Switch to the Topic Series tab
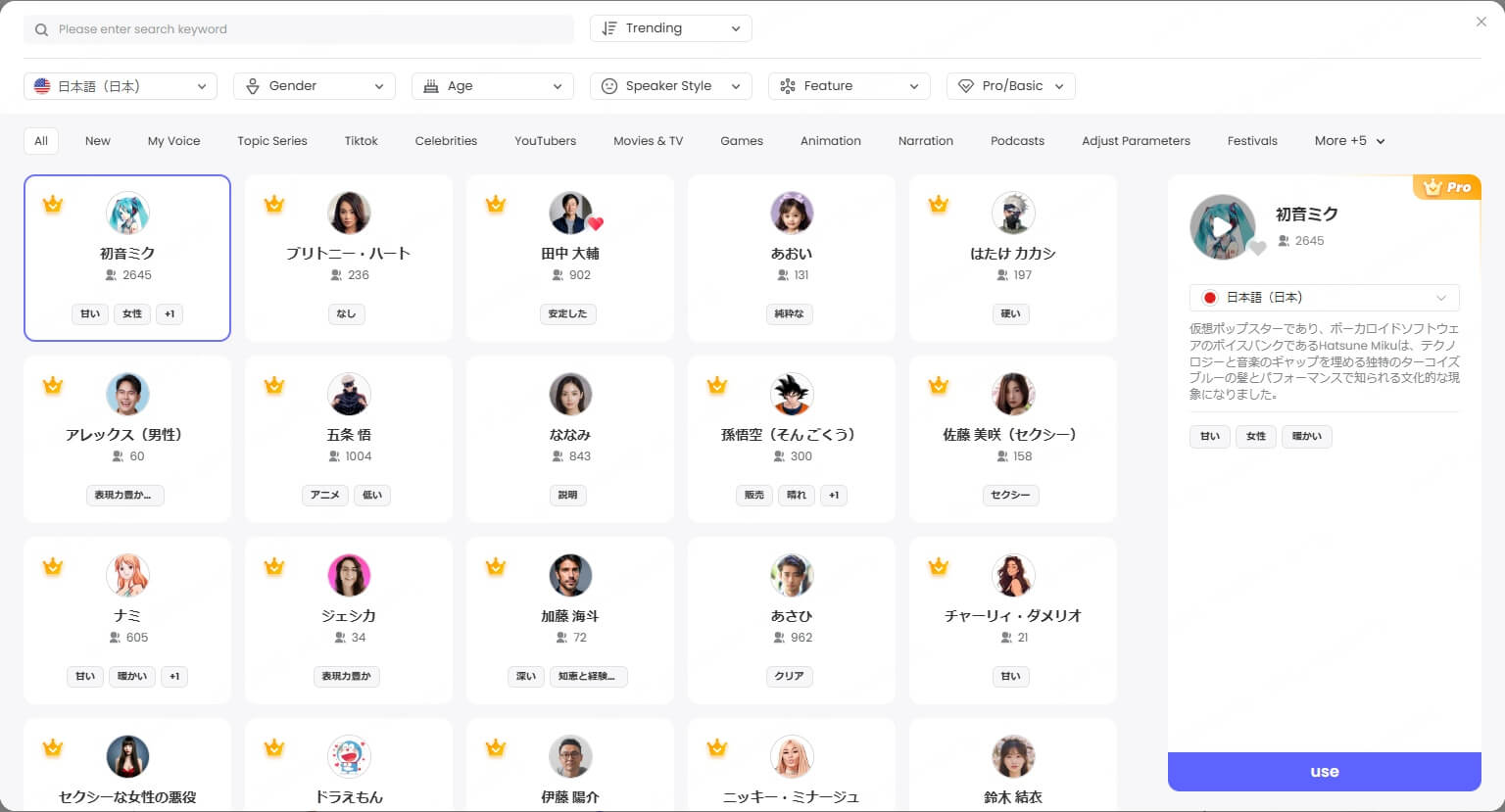 272,141
